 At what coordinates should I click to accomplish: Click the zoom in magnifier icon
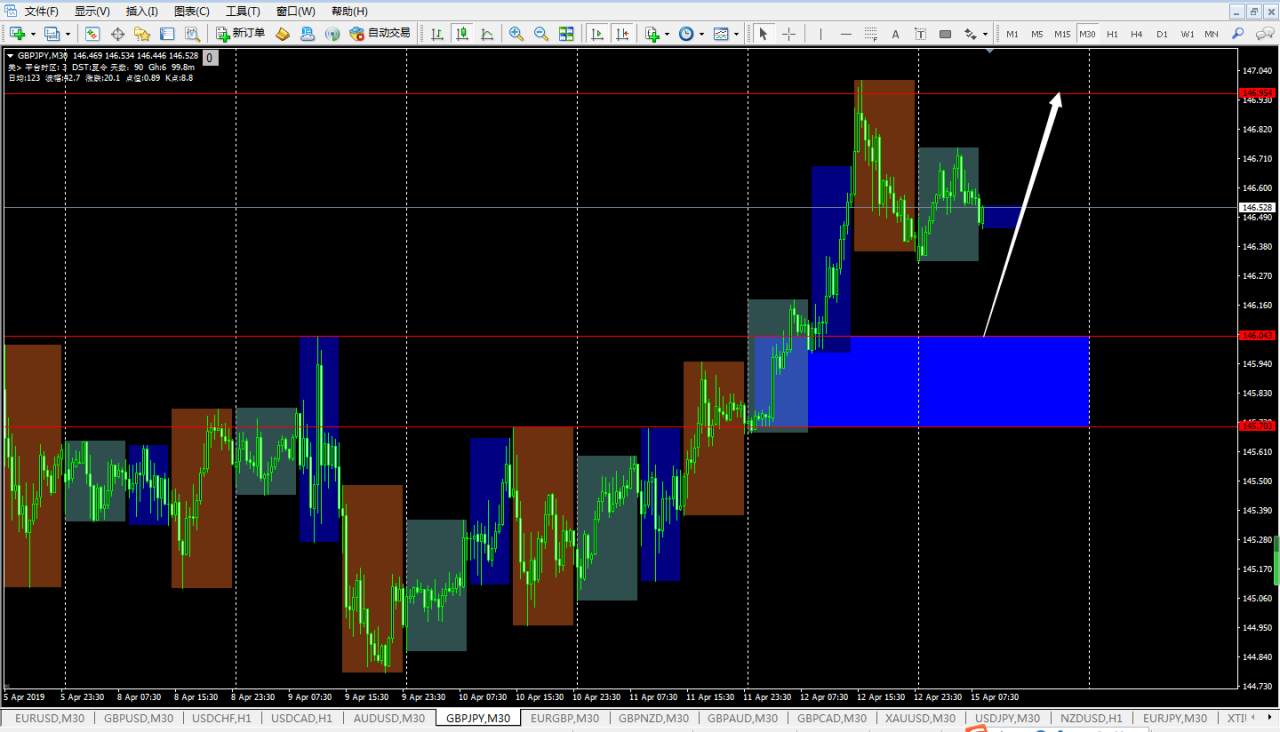tap(516, 34)
